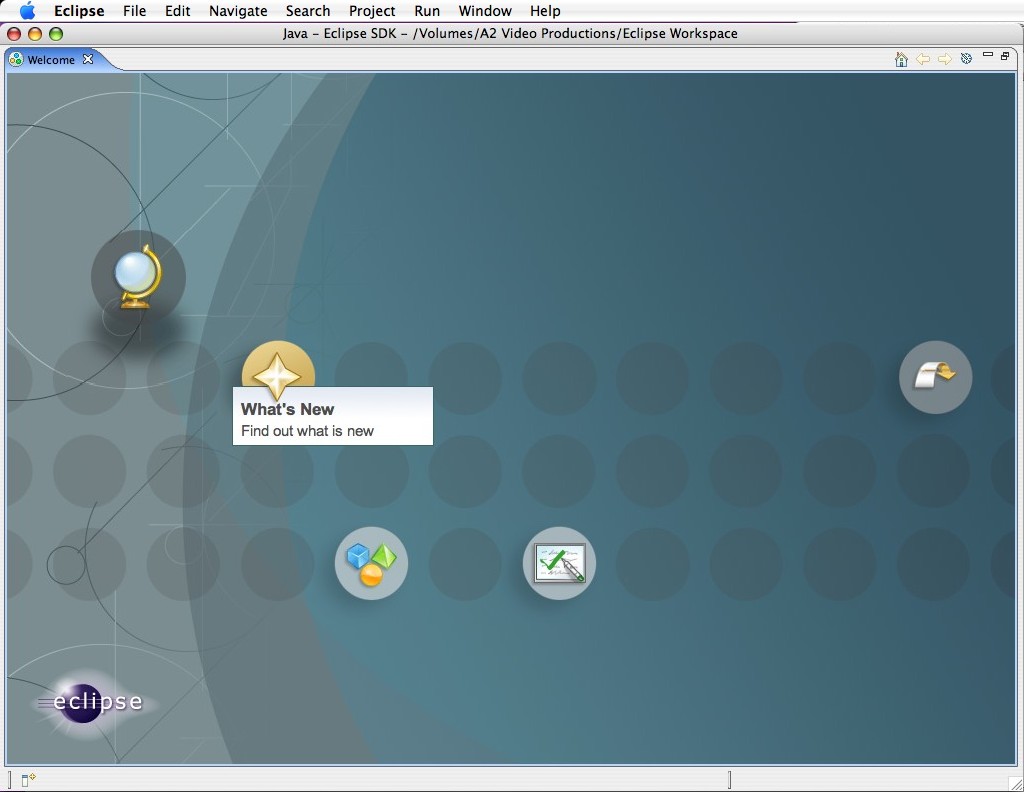Screen dimensions: 1024x792
Task: Open the Tutorials checklist icon
Action: (559, 563)
